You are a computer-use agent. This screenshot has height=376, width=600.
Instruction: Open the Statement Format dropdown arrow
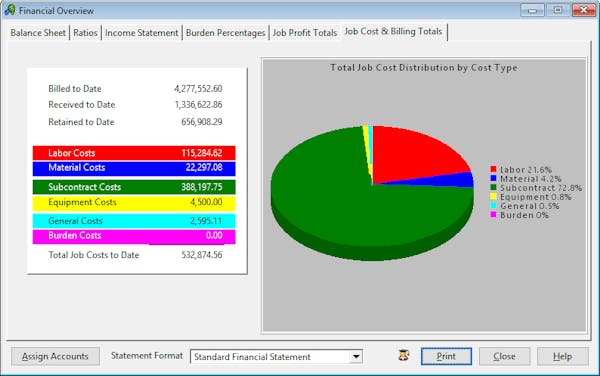coord(356,357)
